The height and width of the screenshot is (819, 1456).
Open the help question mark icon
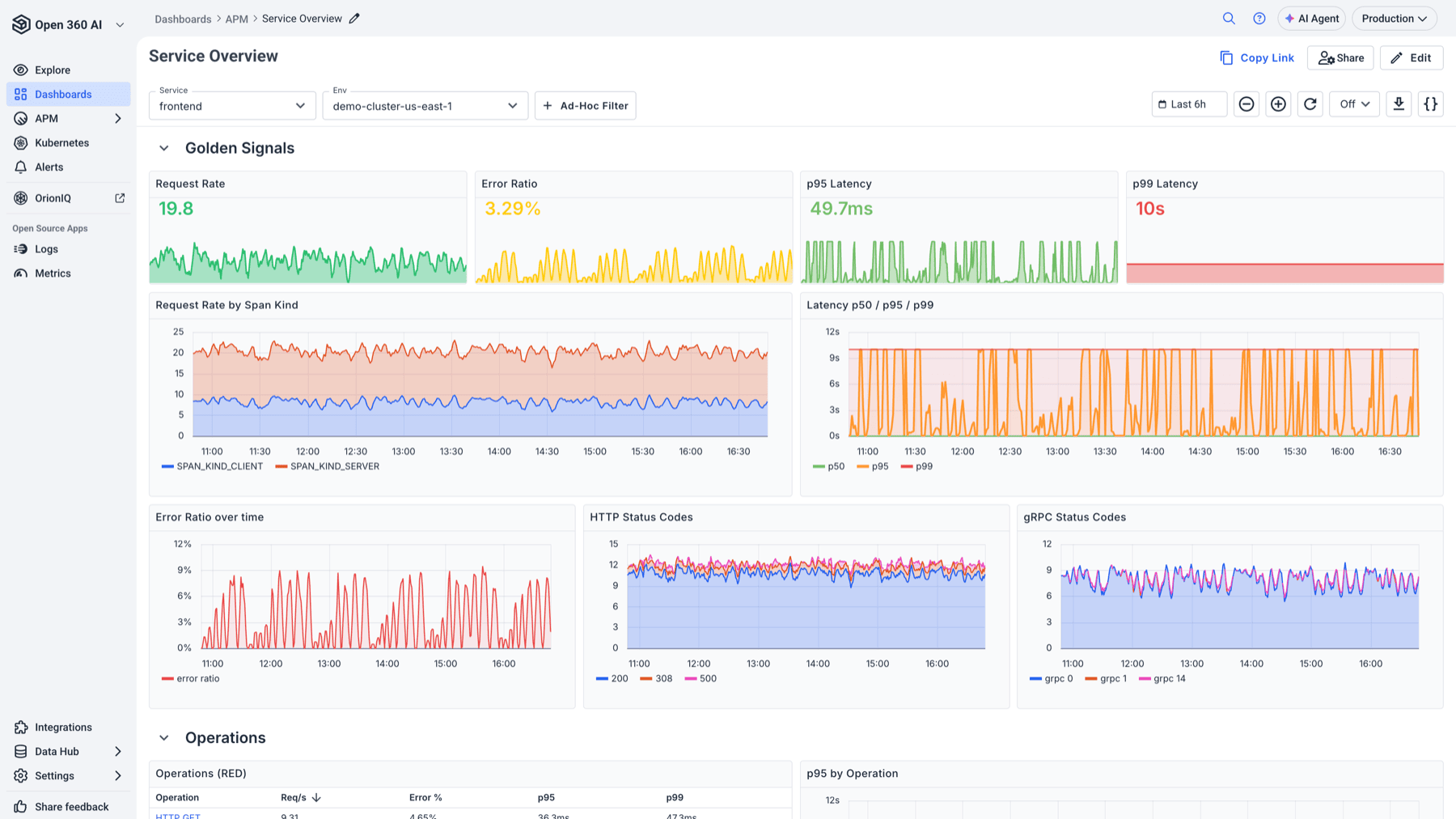point(1259,19)
